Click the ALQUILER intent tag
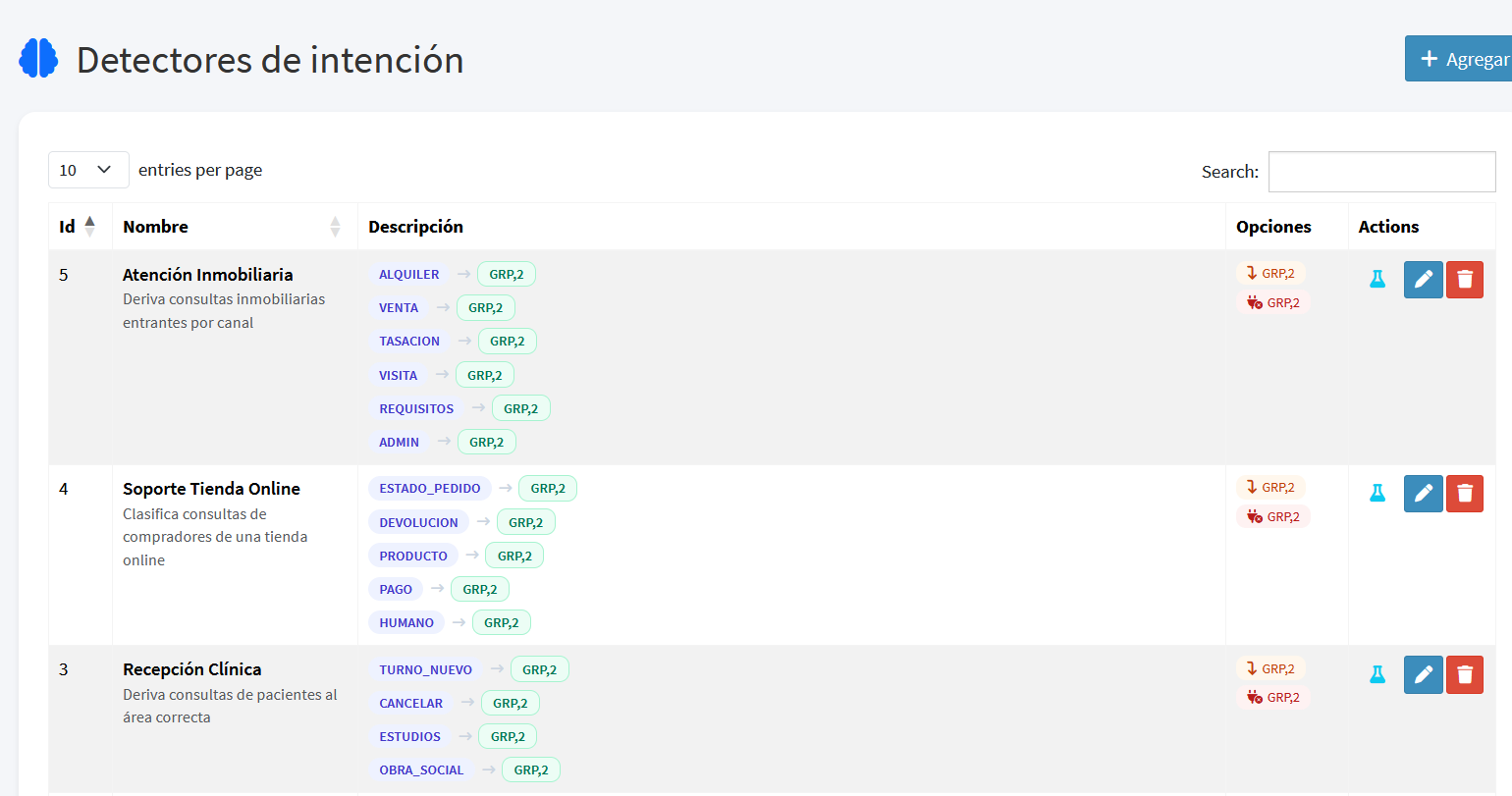 pos(409,275)
